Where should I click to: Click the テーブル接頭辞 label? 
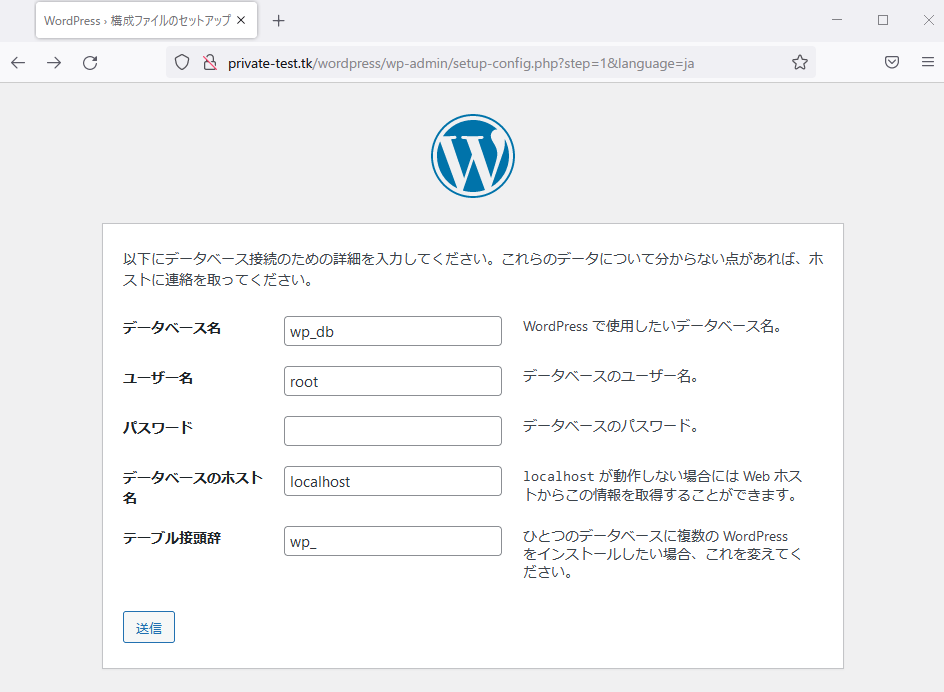click(172, 538)
